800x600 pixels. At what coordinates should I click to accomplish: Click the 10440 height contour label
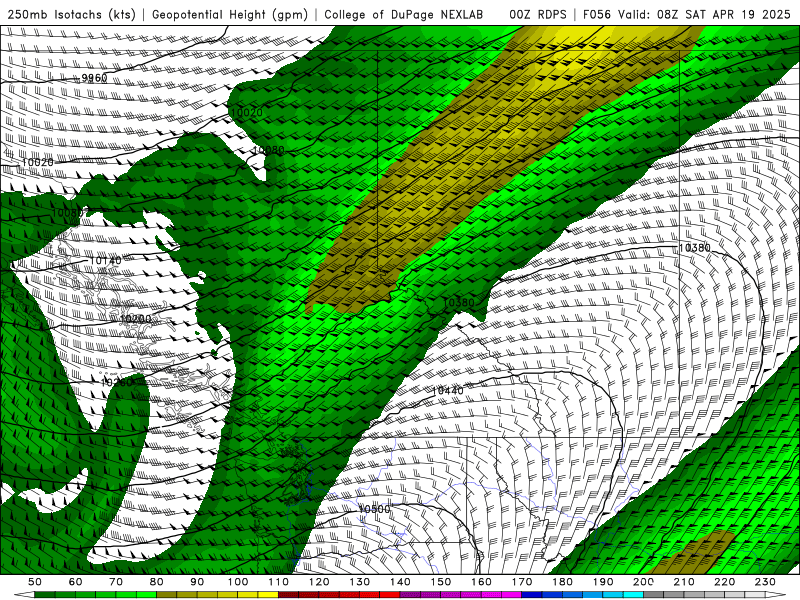tap(447, 391)
